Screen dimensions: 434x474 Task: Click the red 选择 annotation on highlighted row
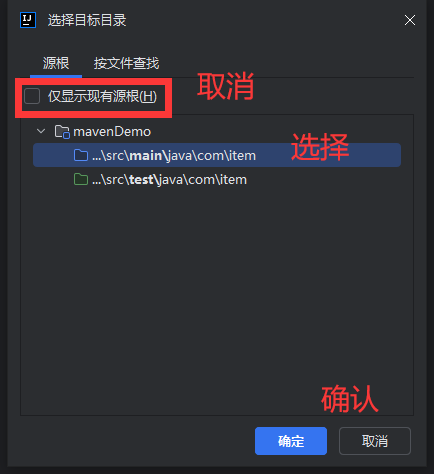[x=320, y=147]
